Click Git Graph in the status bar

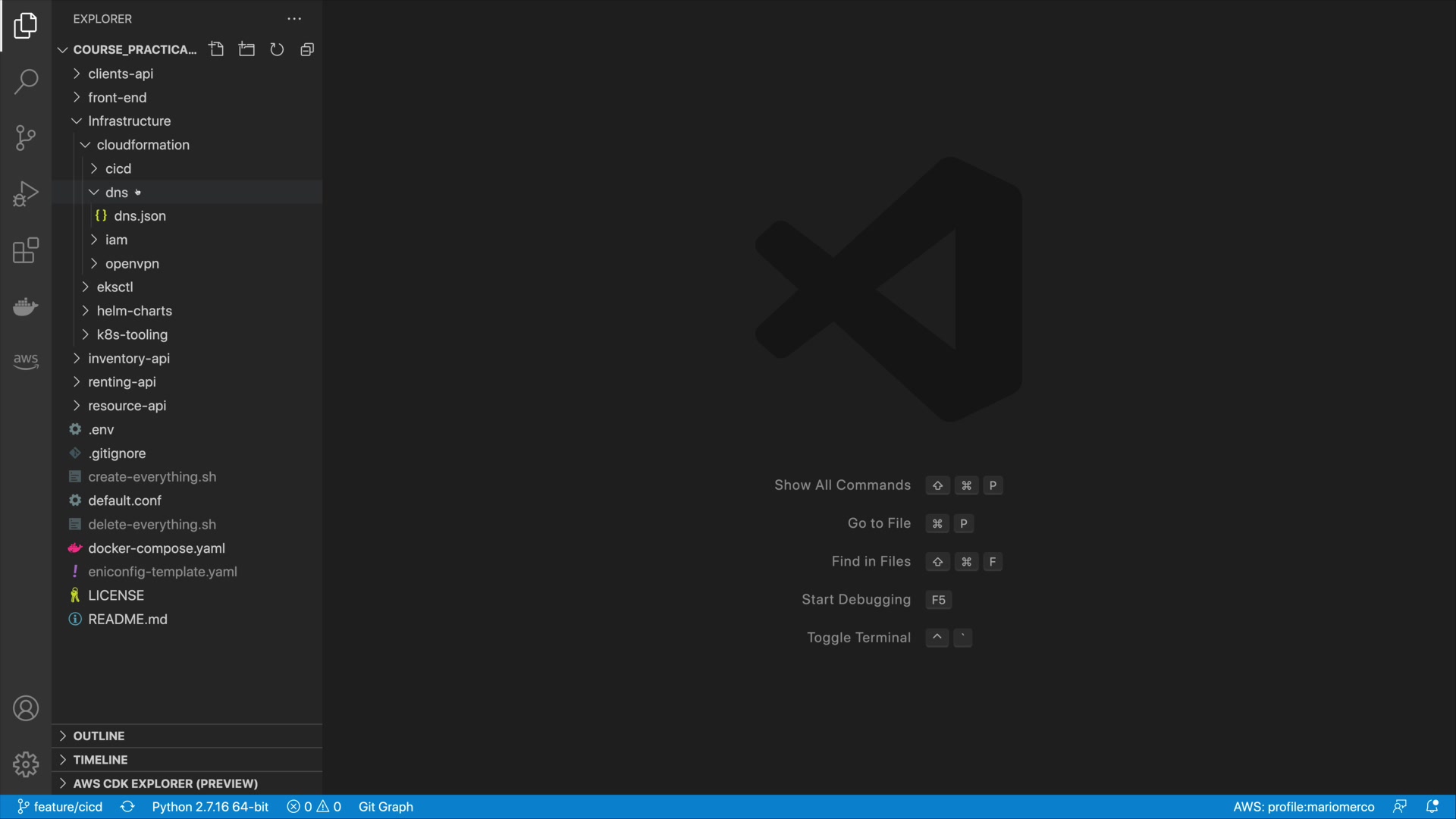pos(385,807)
